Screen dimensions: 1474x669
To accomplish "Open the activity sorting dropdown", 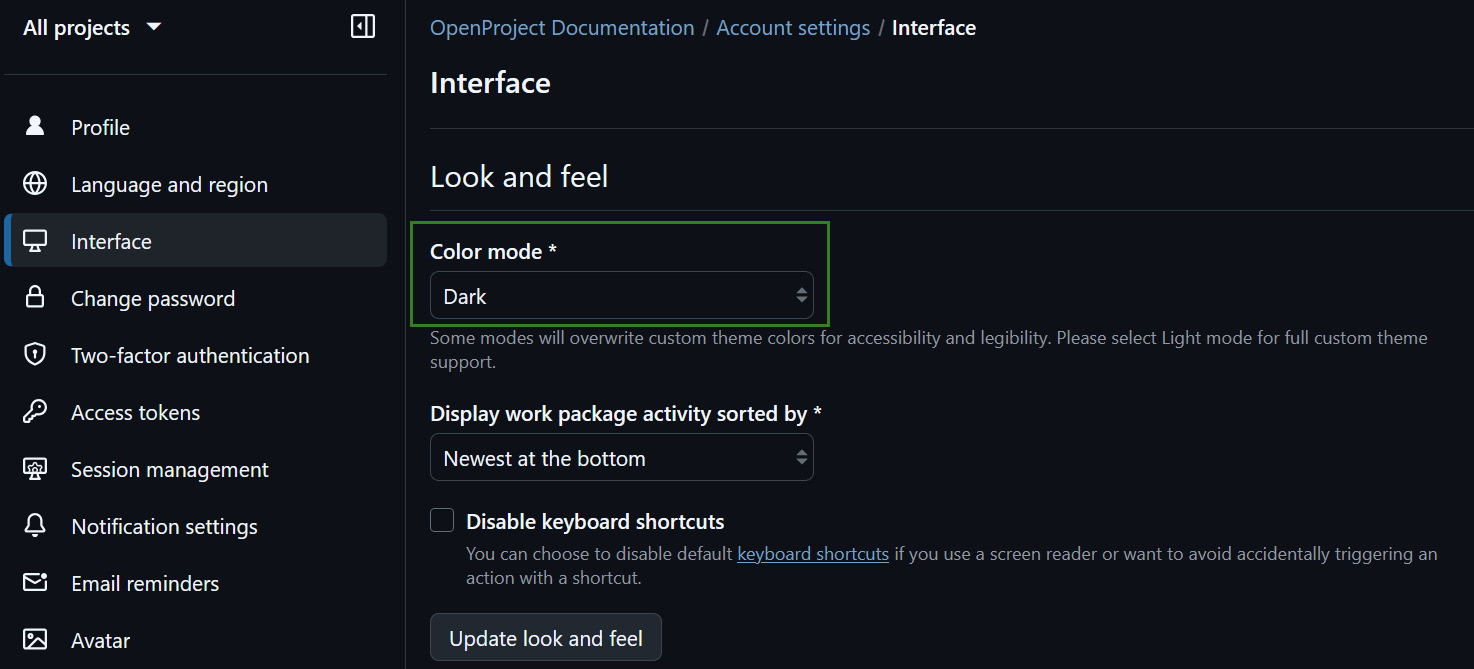I will [620, 457].
